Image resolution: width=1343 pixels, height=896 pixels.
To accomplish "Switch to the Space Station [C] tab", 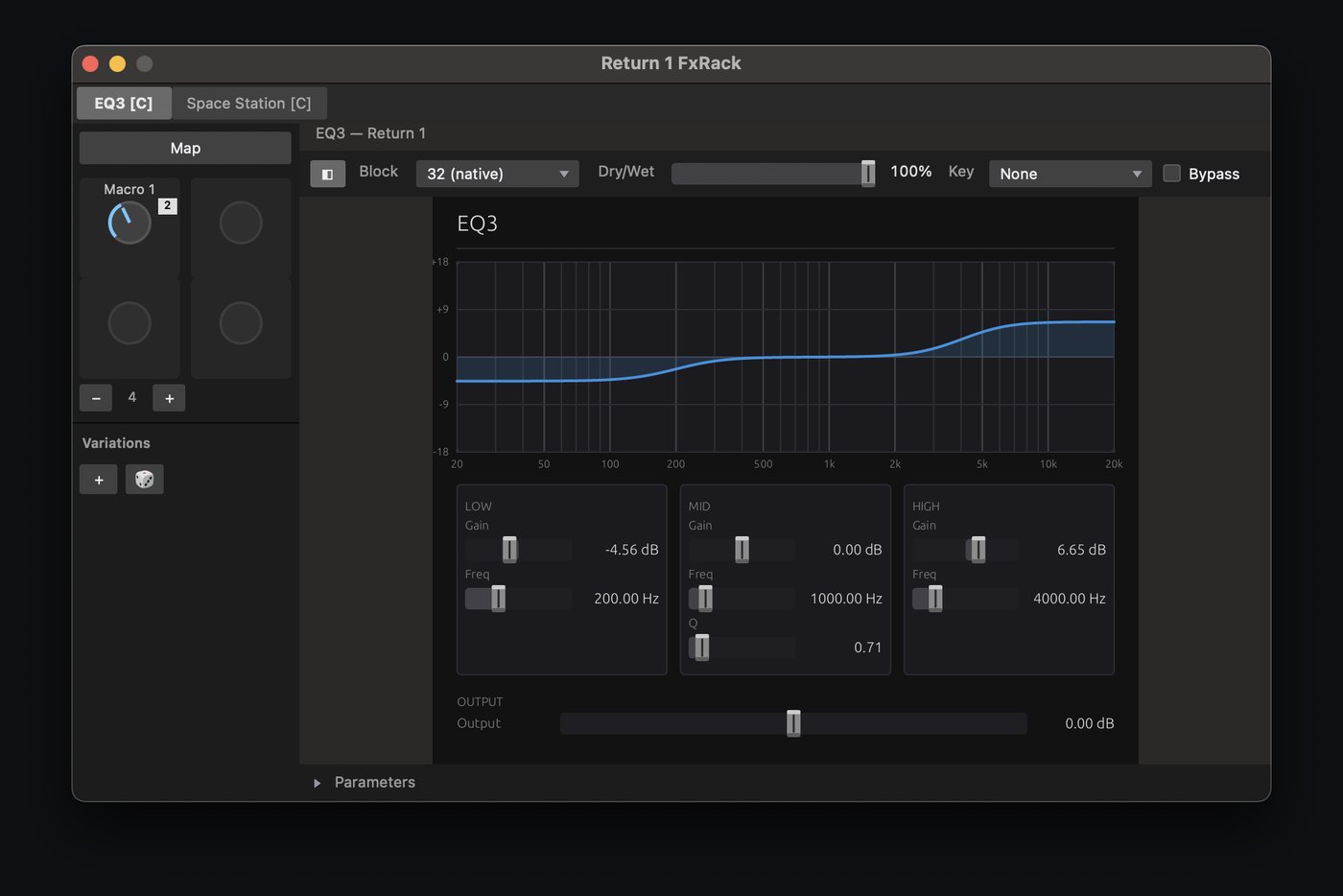I will click(248, 103).
